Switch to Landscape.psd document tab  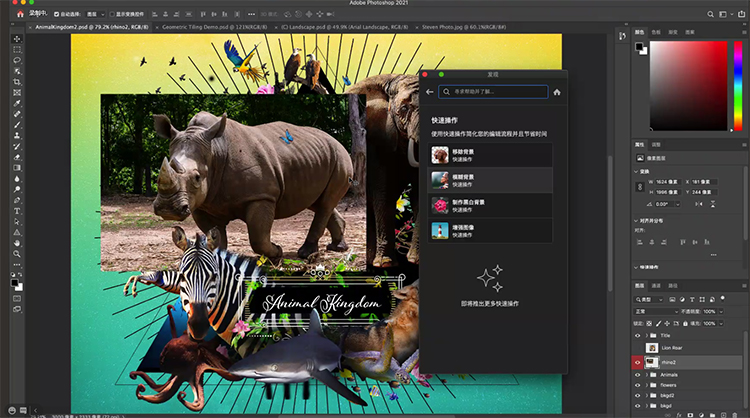[x=344, y=27]
